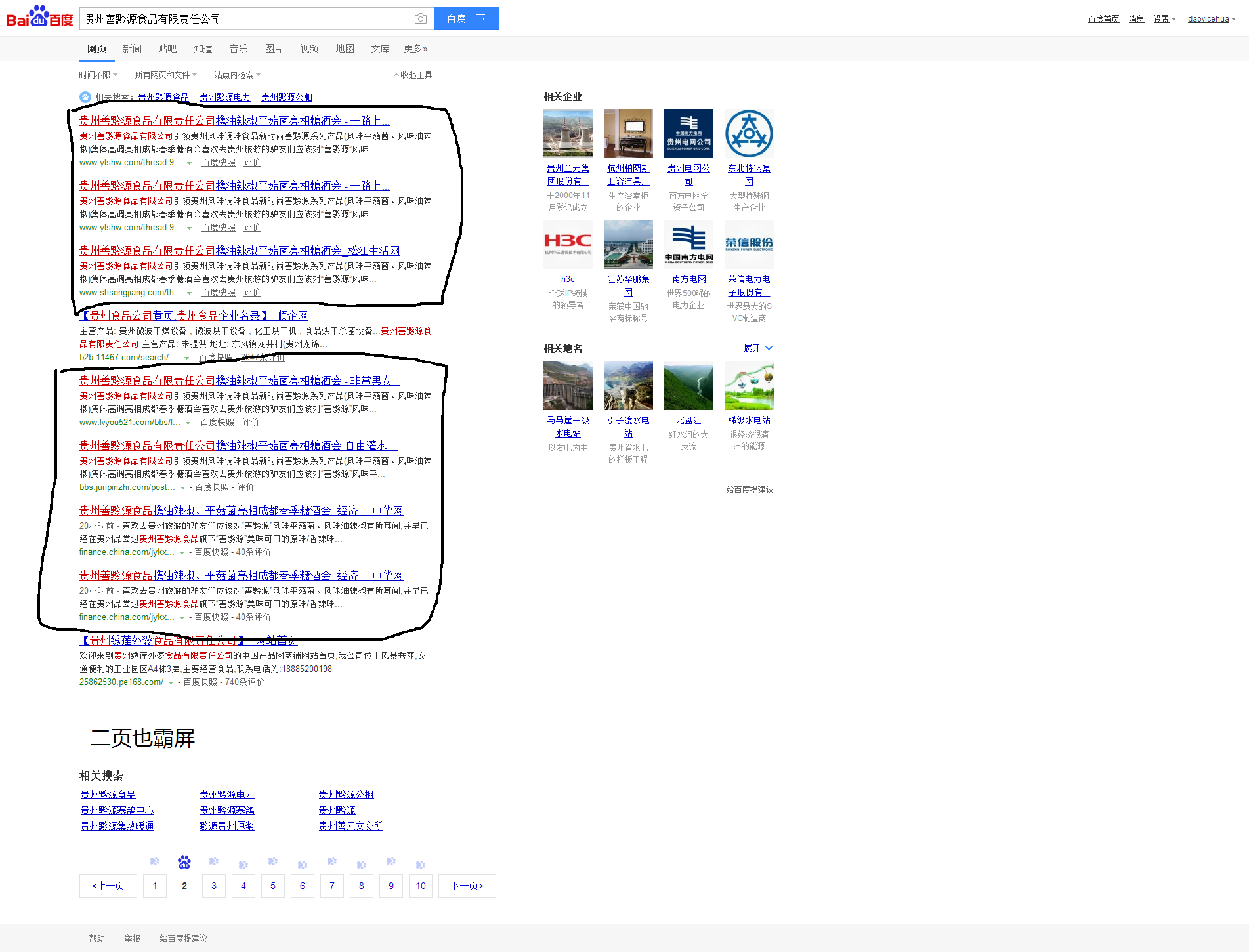The width and height of the screenshot is (1249, 952).
Task: Go to results page 3
Action: coord(214,886)
